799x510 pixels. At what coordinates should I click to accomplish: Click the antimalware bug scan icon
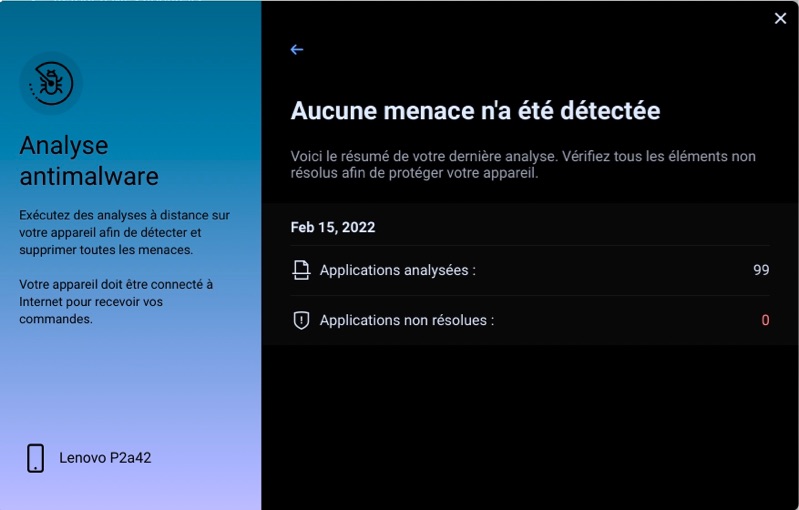point(50,83)
